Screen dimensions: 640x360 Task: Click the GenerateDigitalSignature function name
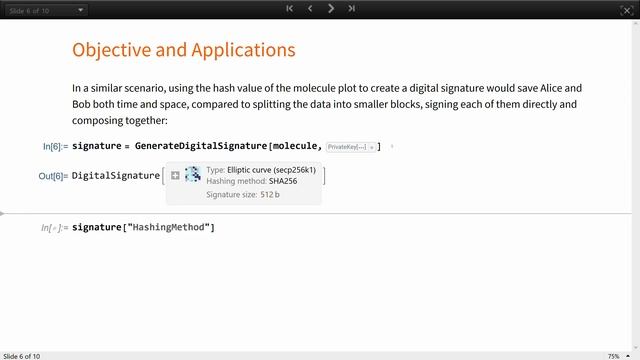coord(201,146)
